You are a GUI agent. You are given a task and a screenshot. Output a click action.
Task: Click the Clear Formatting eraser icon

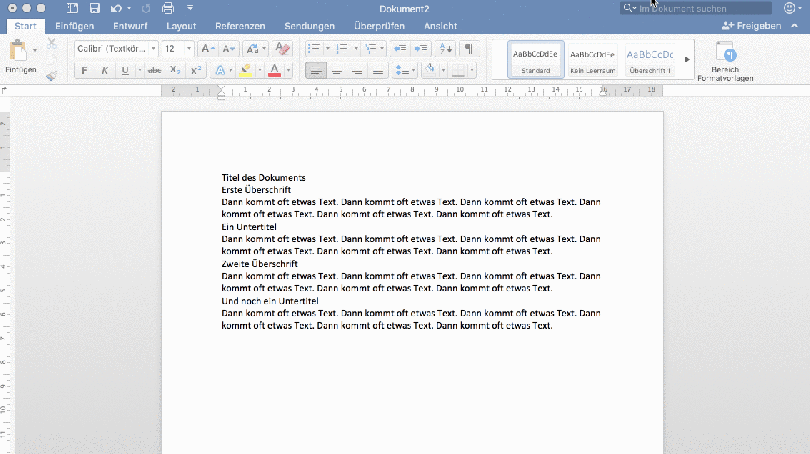point(282,48)
